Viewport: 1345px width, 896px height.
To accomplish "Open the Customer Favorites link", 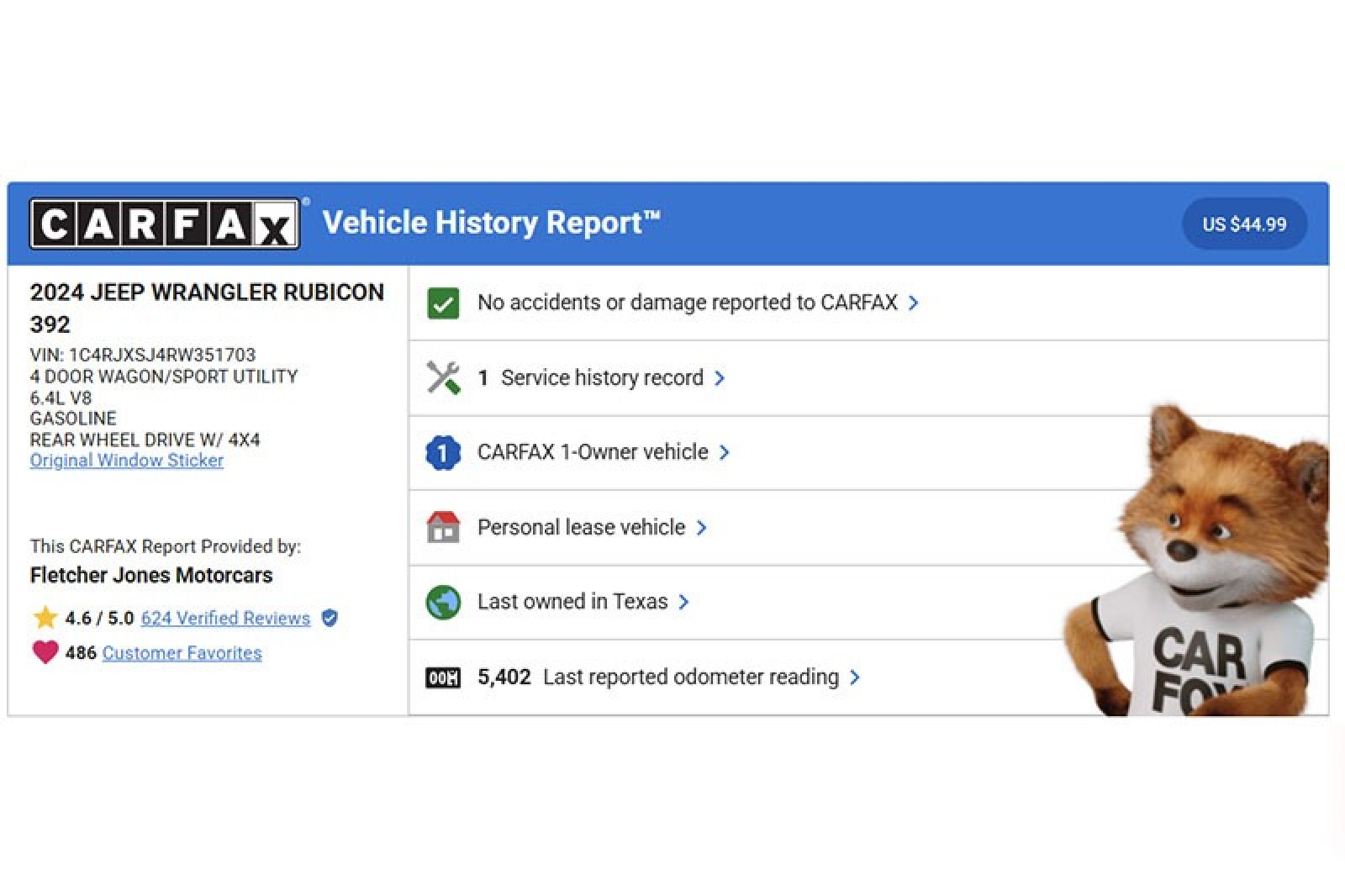I will tap(182, 653).
